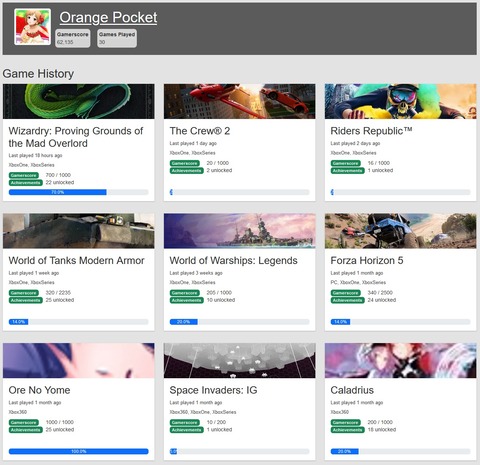The image size is (480, 465).
Task: Click Gamerscore badge on The Crew 2 card
Action: point(185,163)
